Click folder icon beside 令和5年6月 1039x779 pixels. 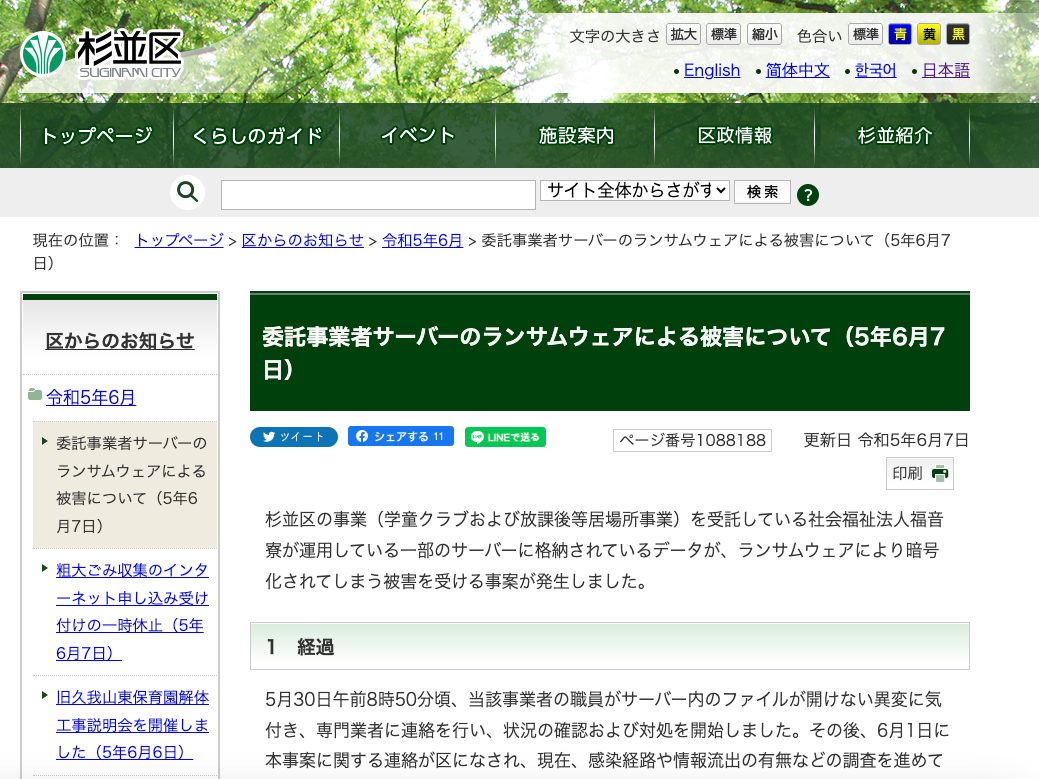35,395
